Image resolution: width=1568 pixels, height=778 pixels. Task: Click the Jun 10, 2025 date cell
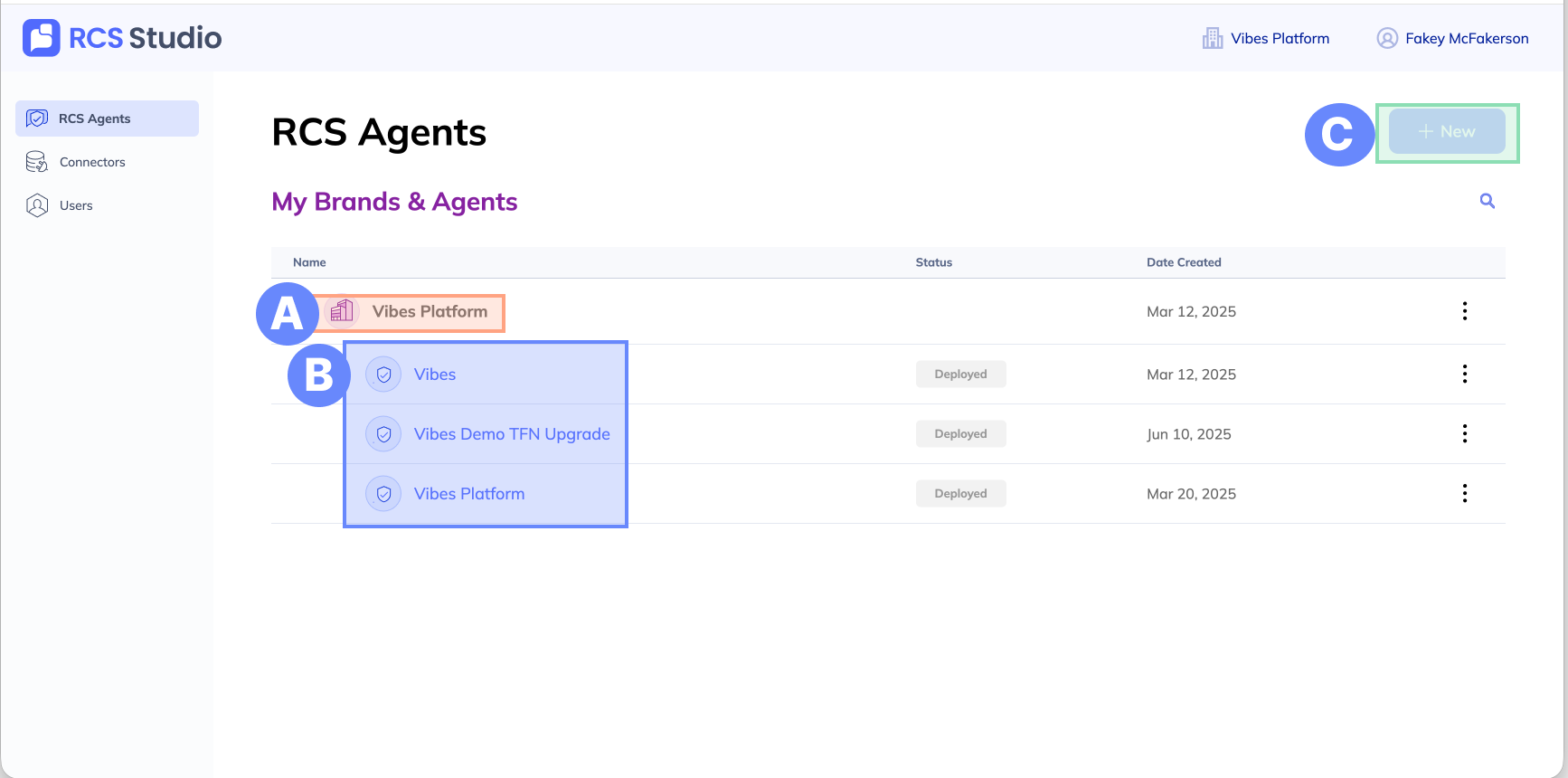1189,434
